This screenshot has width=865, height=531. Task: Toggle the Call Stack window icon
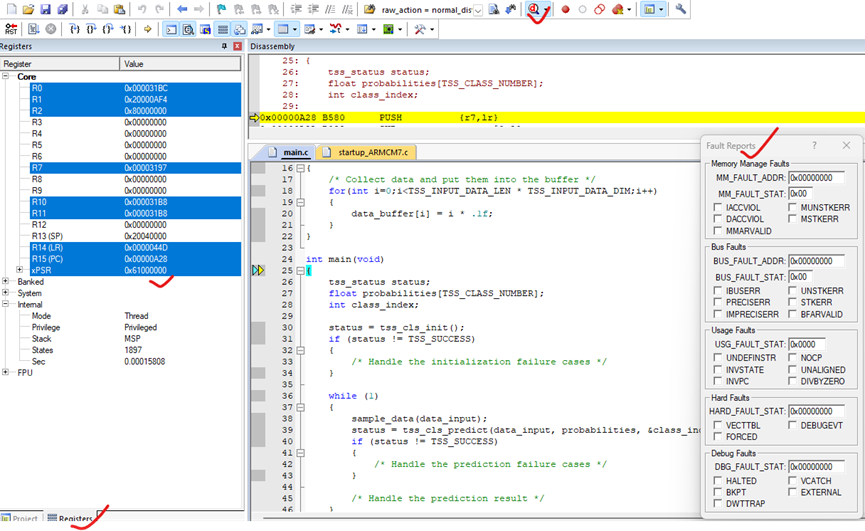[239, 29]
